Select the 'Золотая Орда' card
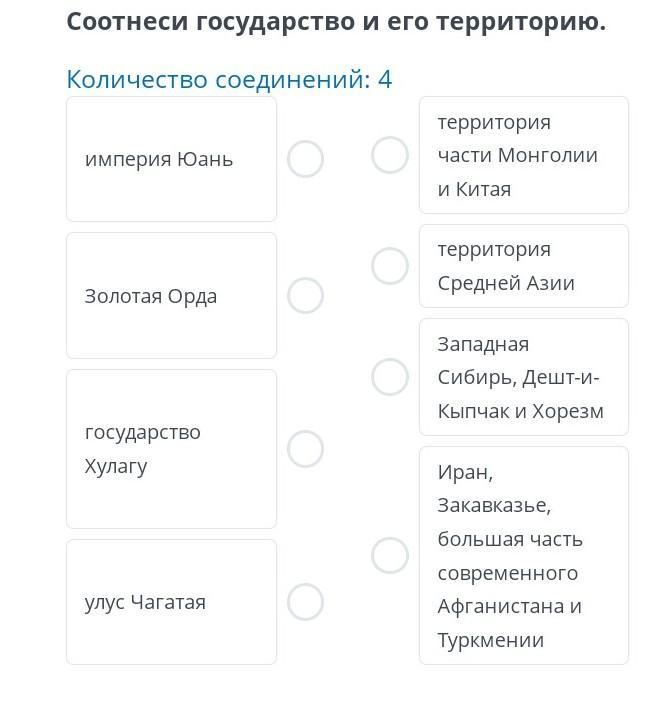The height and width of the screenshot is (714, 653). point(171,296)
